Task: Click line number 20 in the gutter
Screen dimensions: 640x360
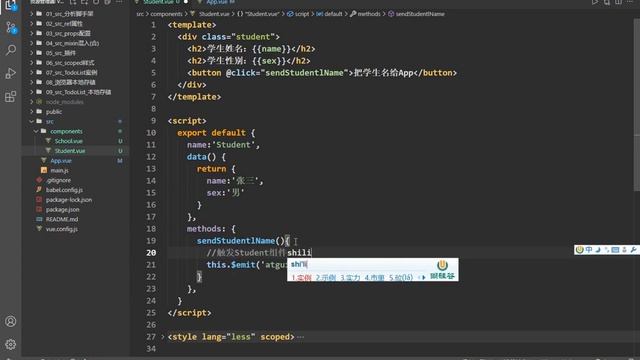Action: [151, 253]
